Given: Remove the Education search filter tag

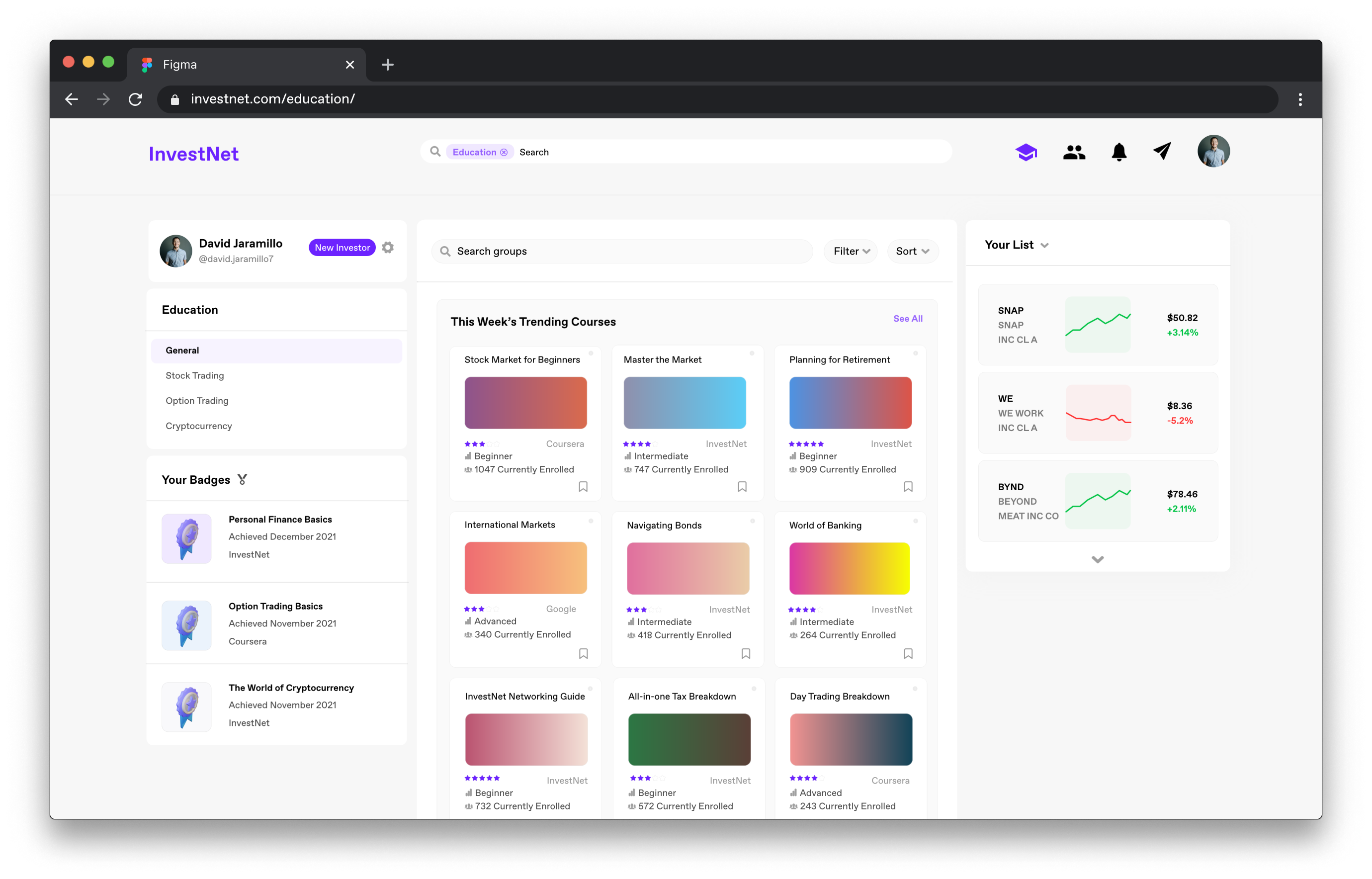Looking at the screenshot, I should tap(504, 153).
